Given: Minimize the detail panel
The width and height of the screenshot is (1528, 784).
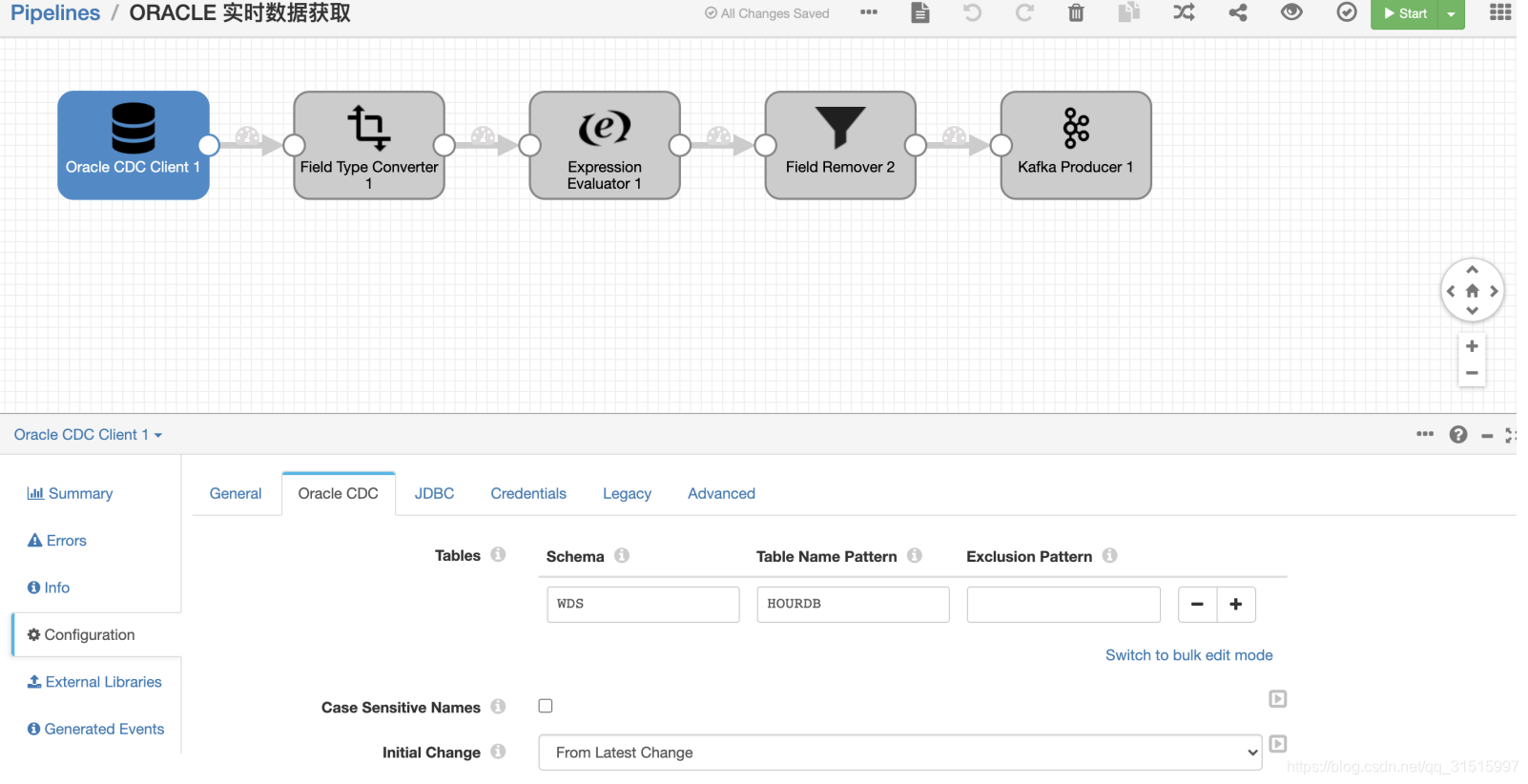Looking at the screenshot, I should click(1487, 436).
